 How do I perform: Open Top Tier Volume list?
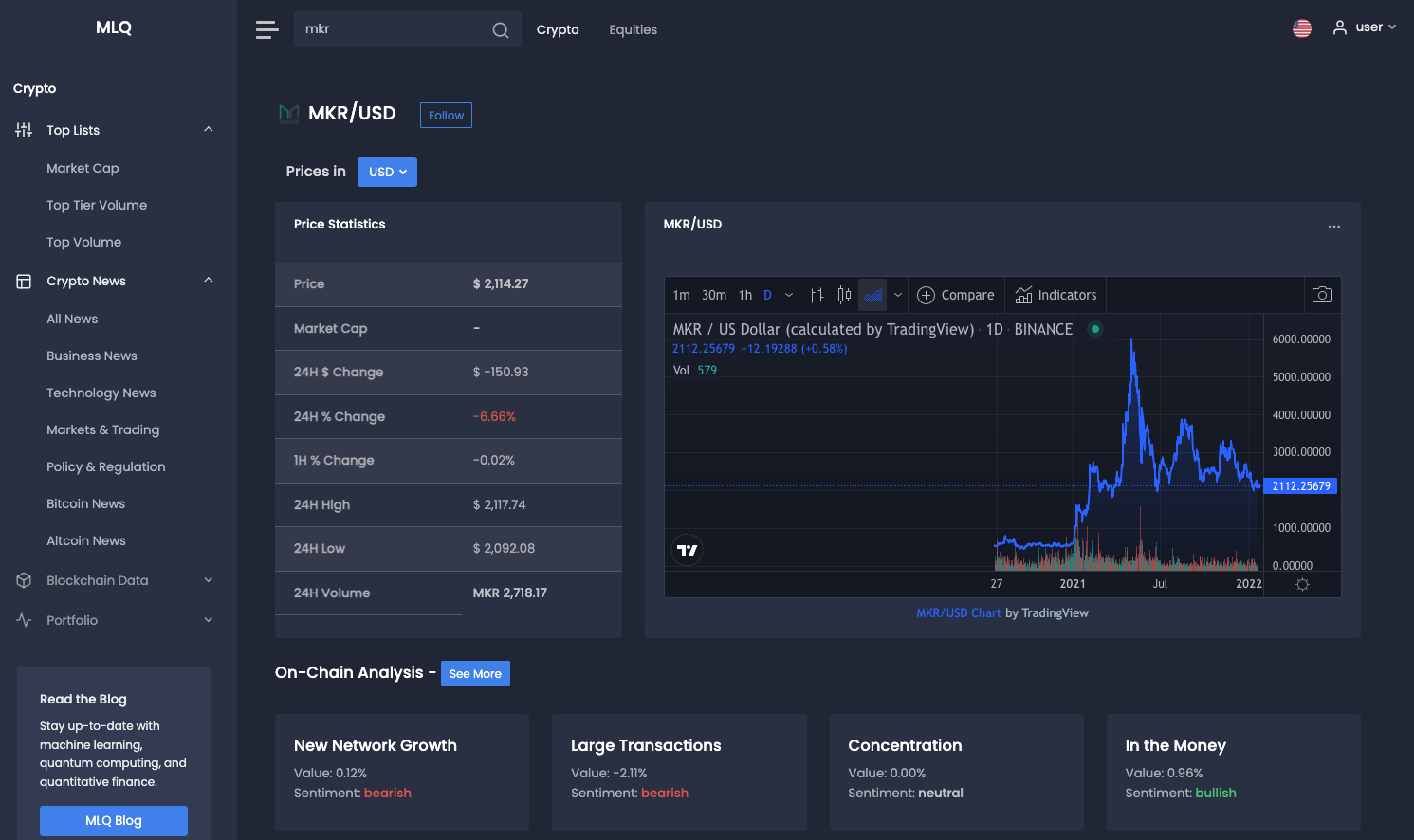(x=97, y=205)
